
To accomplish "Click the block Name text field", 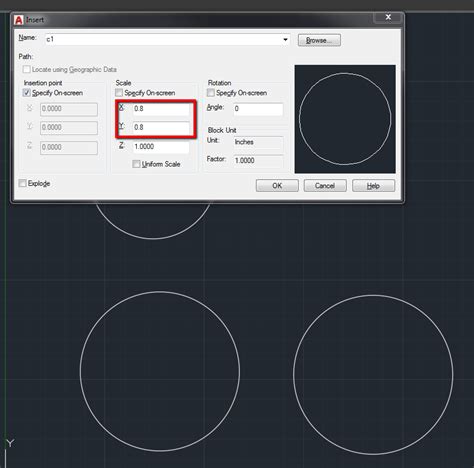I will click(x=164, y=40).
